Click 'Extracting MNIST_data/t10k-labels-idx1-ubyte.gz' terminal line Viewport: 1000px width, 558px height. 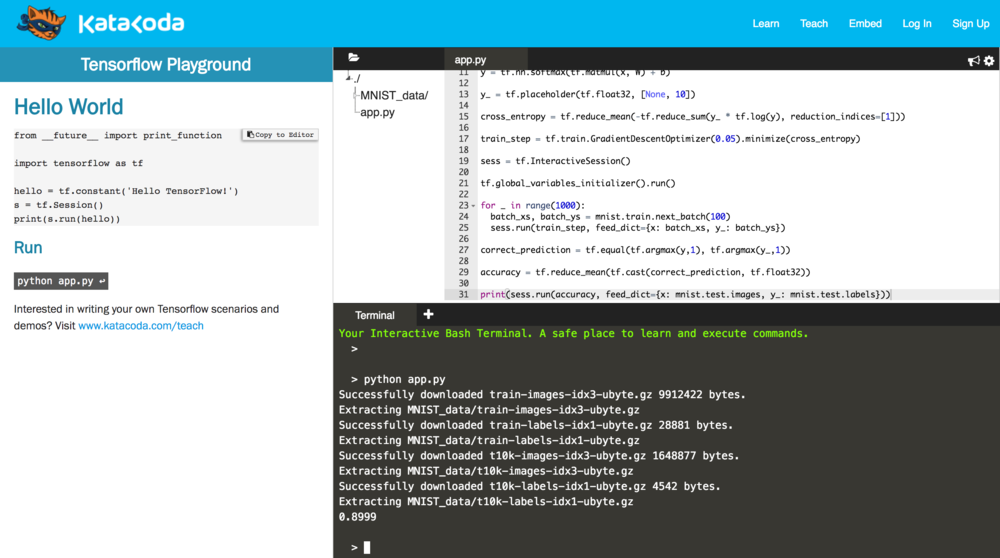pos(486,502)
